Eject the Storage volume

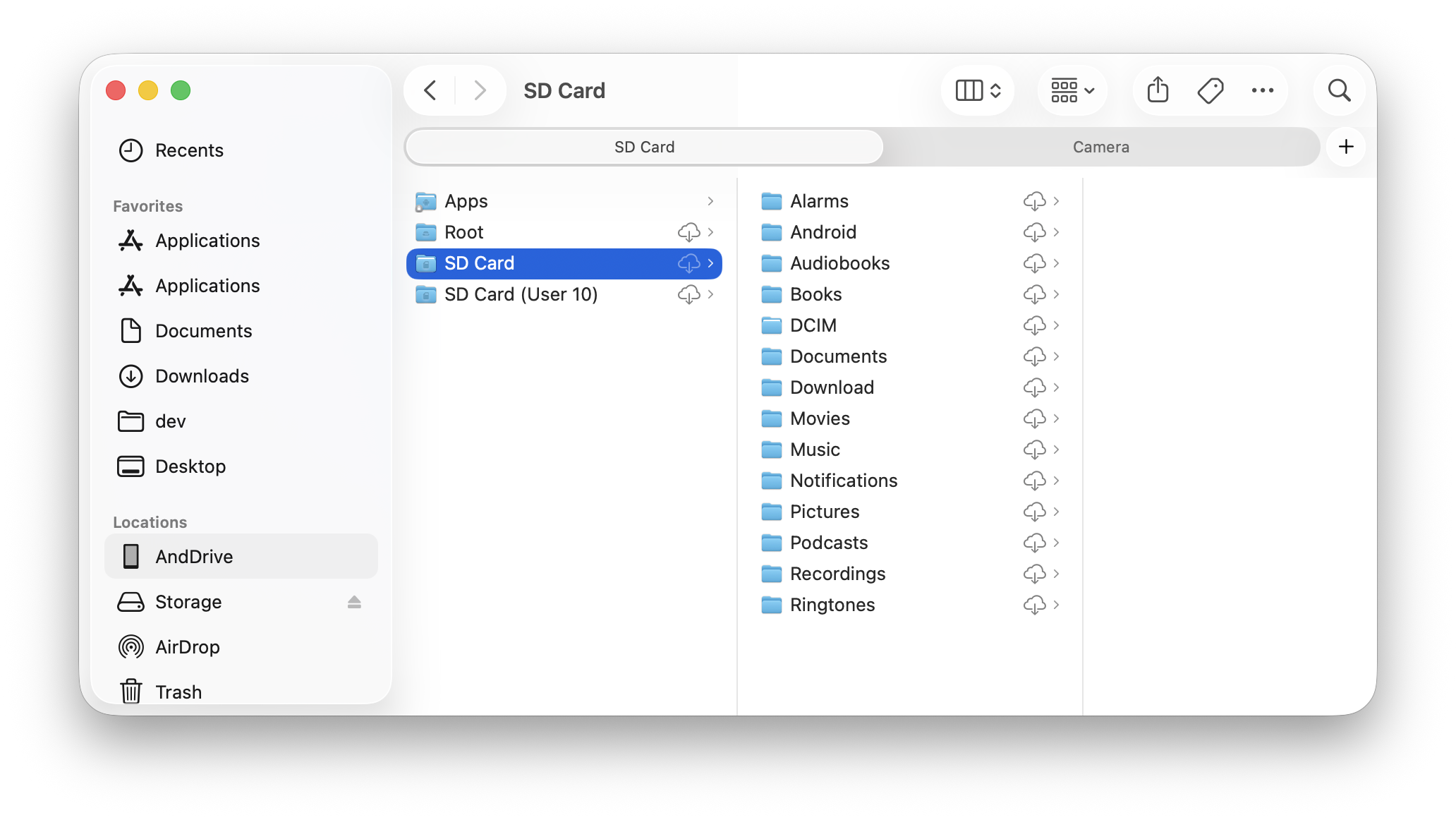[355, 602]
